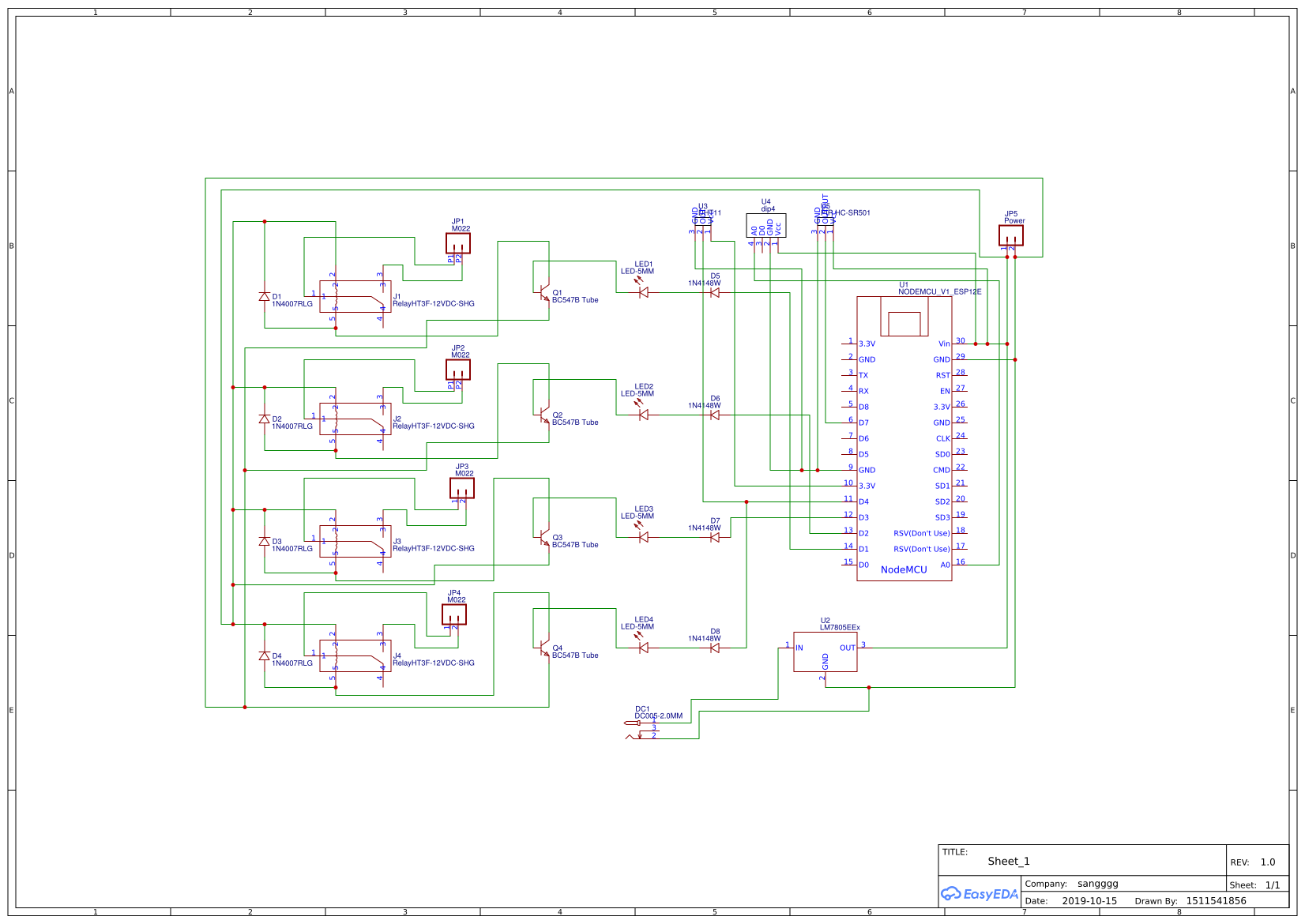Image resolution: width=1305 pixels, height=924 pixels.
Task: Click the U2 LM7805EEx regulator box
Action: [825, 652]
